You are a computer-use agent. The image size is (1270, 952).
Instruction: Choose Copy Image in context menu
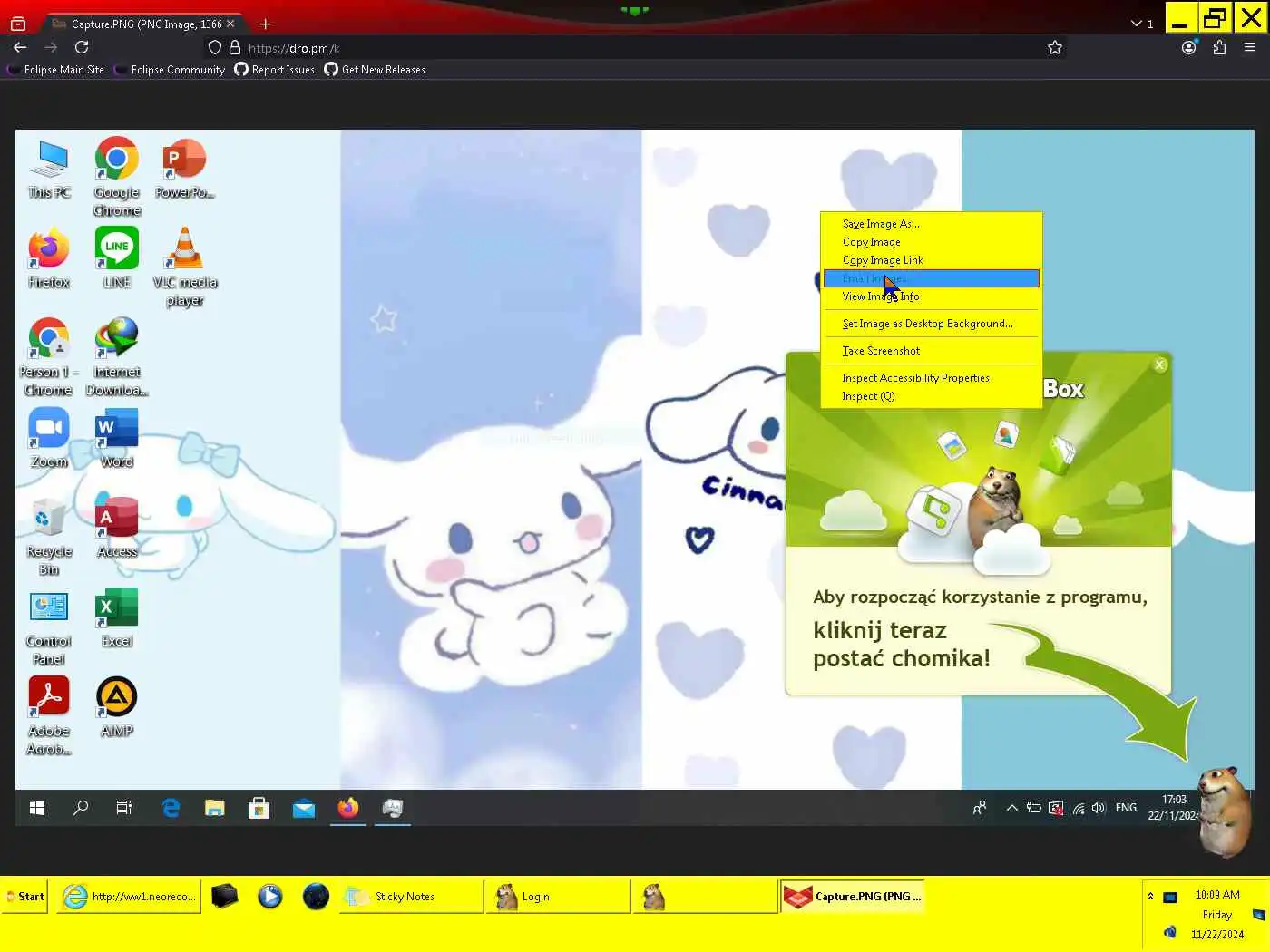(x=931, y=242)
